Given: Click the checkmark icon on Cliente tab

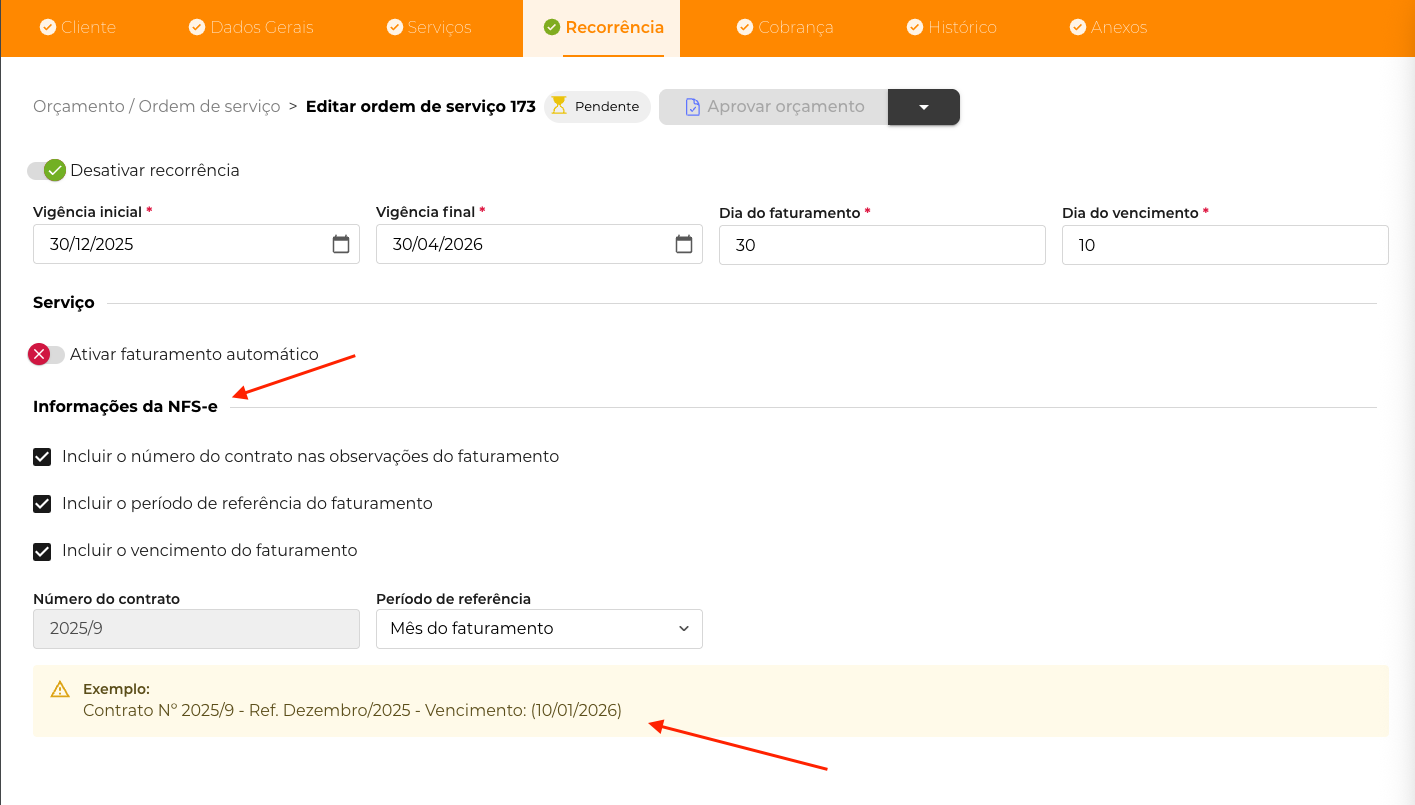Looking at the screenshot, I should tap(47, 27).
